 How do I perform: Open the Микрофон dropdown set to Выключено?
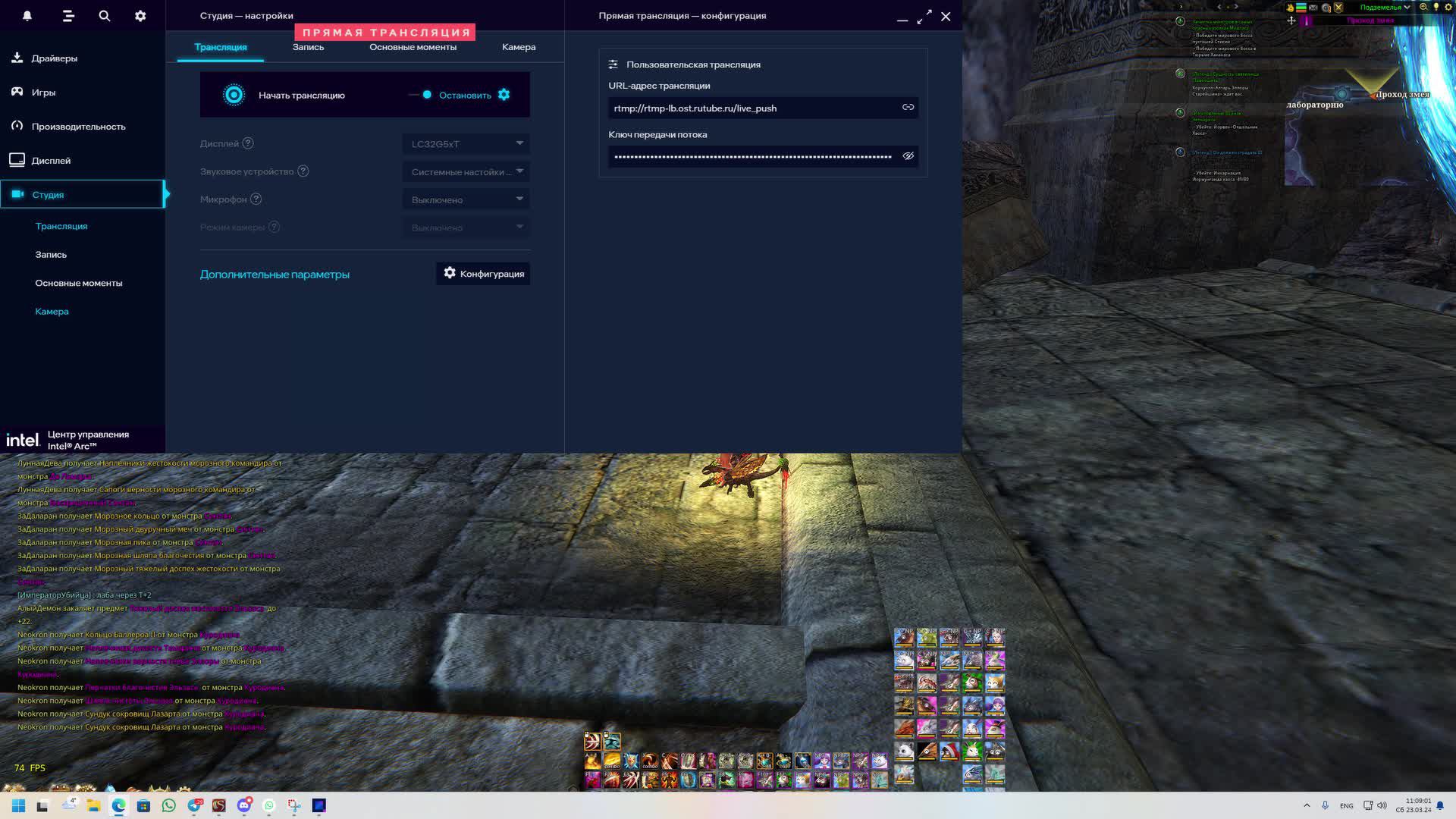466,200
